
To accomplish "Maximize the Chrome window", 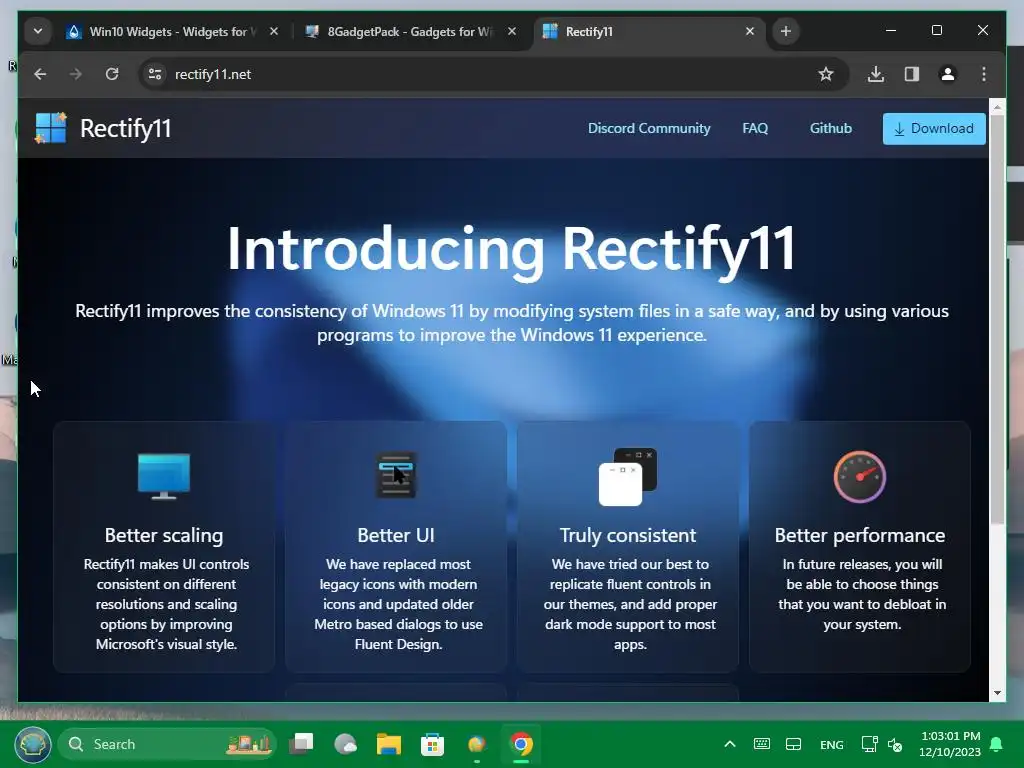I will pyautogui.click(x=936, y=30).
